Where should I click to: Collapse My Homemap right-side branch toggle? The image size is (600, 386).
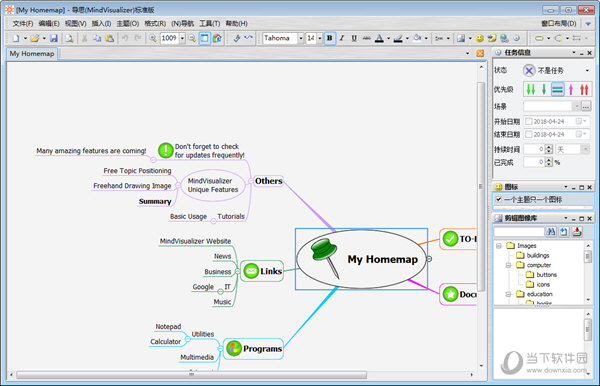tap(429, 259)
